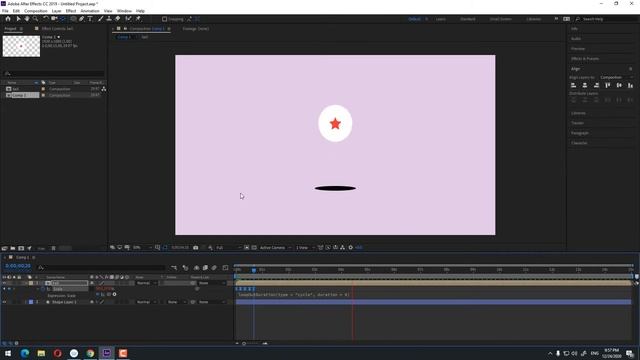Select the Selection arrow tool
This screenshot has height=360, width=640.
pos(18,19)
